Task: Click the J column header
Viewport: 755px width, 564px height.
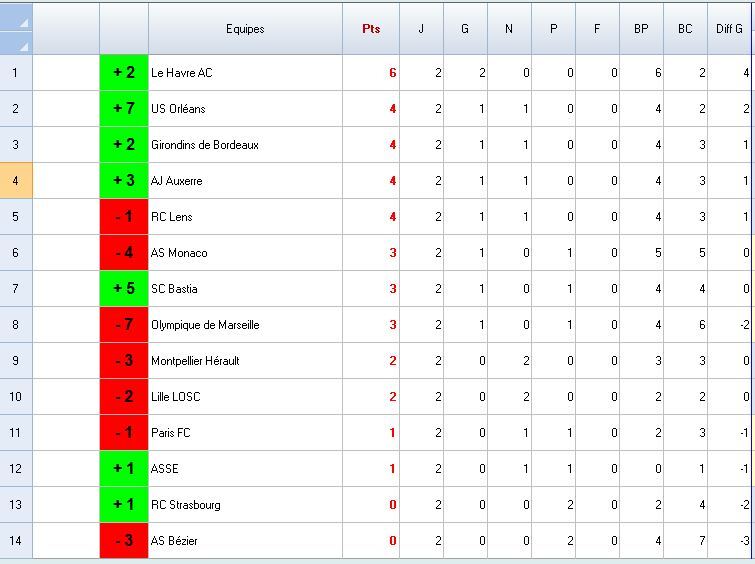Action: pyautogui.click(x=421, y=29)
